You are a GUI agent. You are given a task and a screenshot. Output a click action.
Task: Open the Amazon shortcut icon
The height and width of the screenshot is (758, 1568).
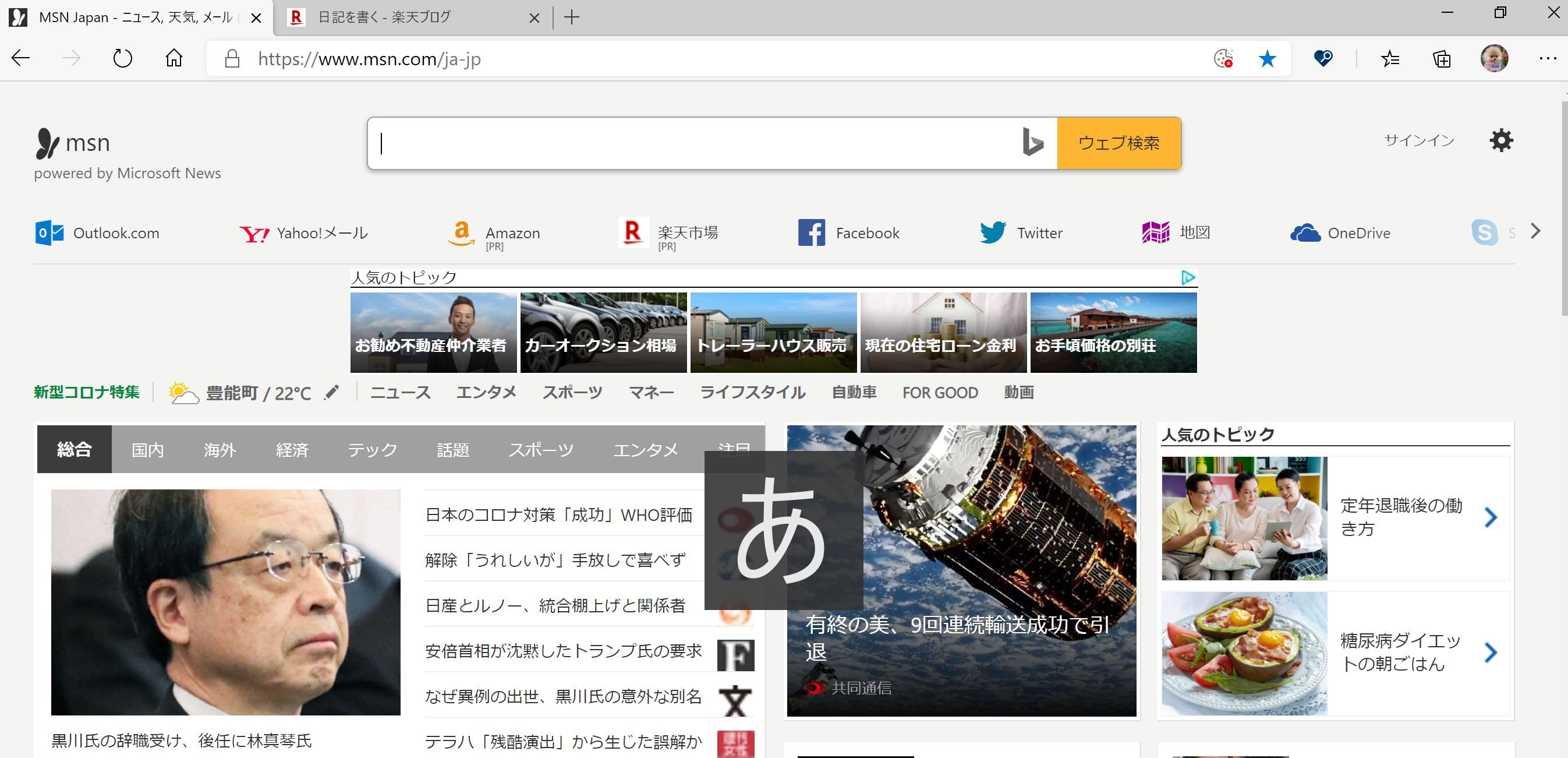461,234
